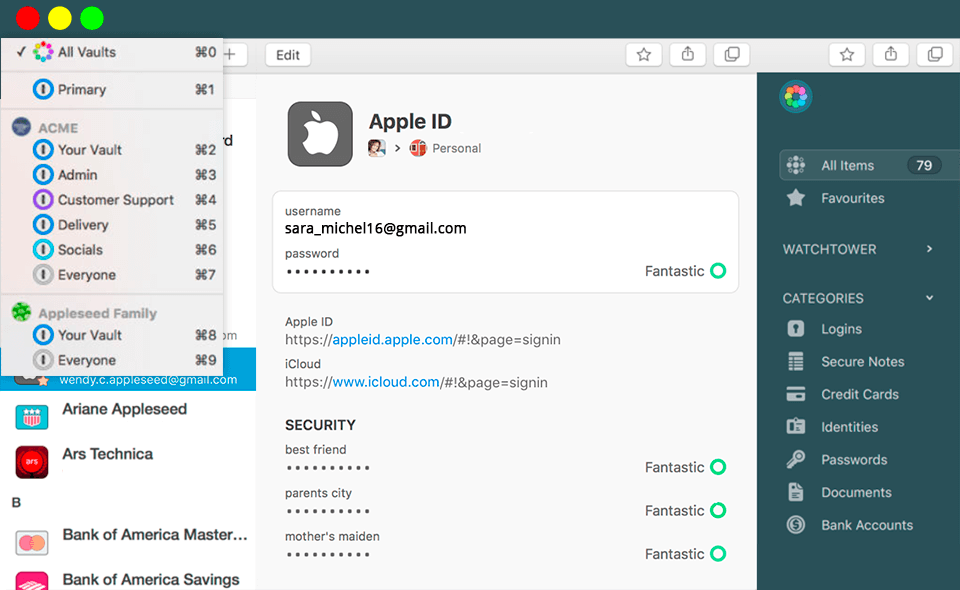
Task: Click the Edit button
Action: point(288,55)
